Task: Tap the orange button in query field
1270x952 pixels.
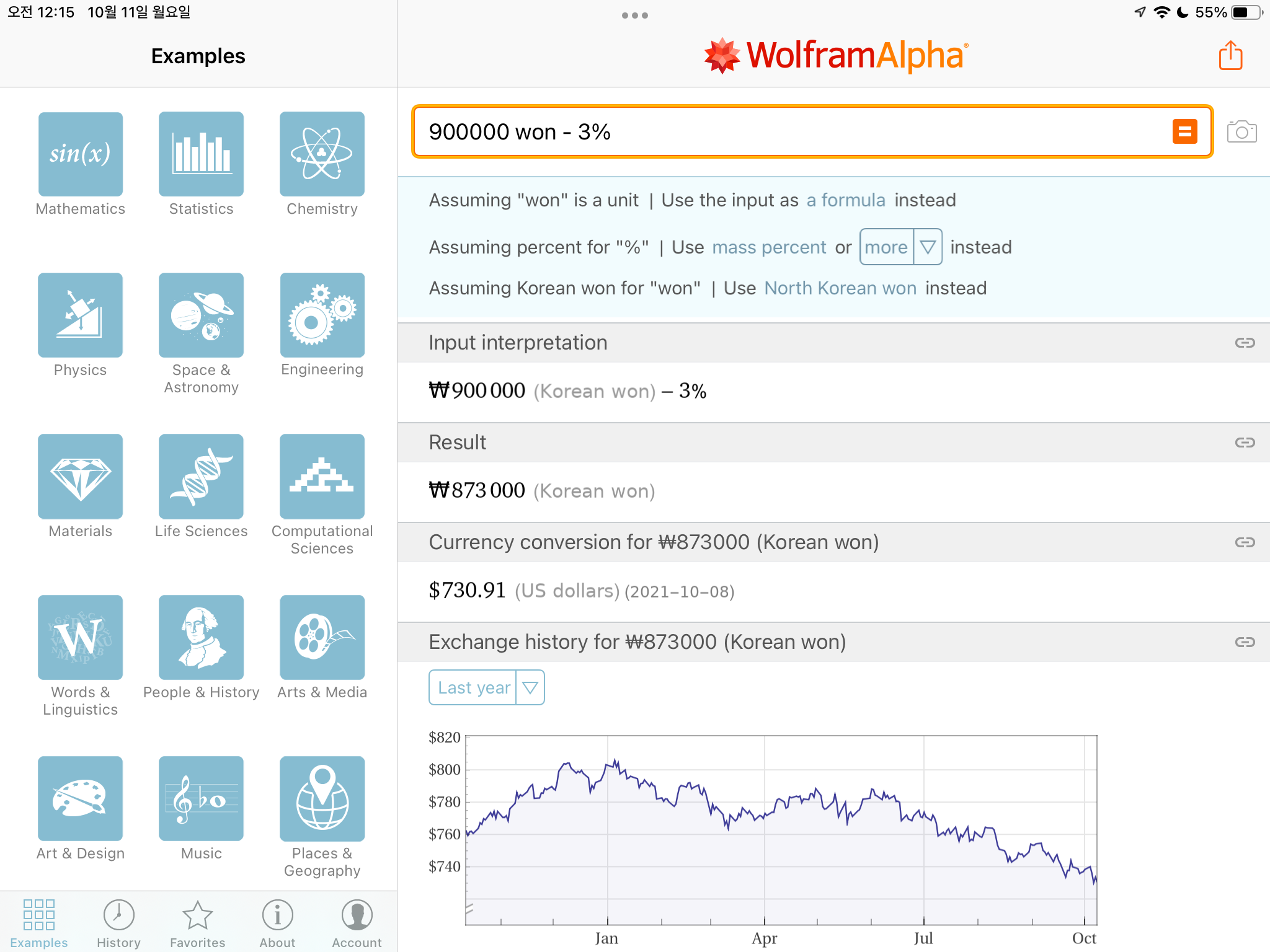Action: click(1184, 132)
